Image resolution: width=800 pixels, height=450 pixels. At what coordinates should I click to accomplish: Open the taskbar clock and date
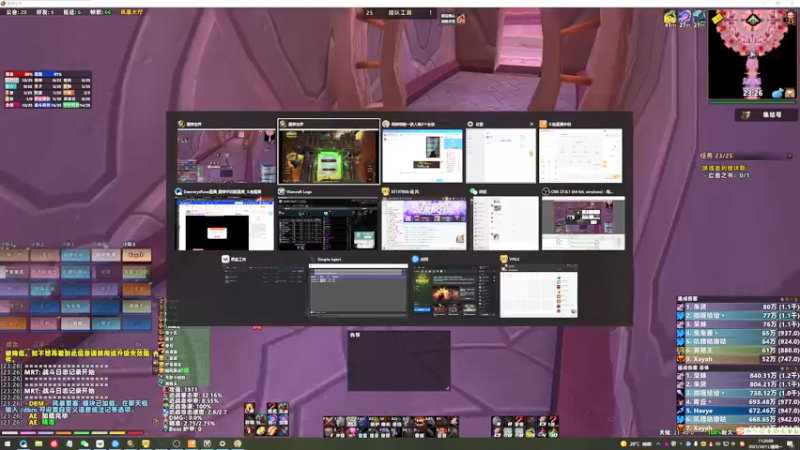(x=765, y=444)
